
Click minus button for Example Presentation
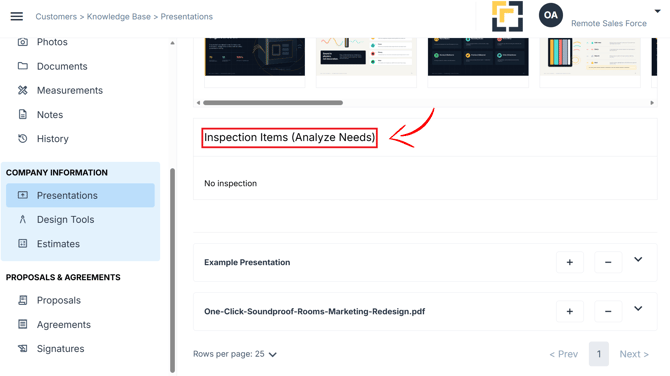(608, 262)
